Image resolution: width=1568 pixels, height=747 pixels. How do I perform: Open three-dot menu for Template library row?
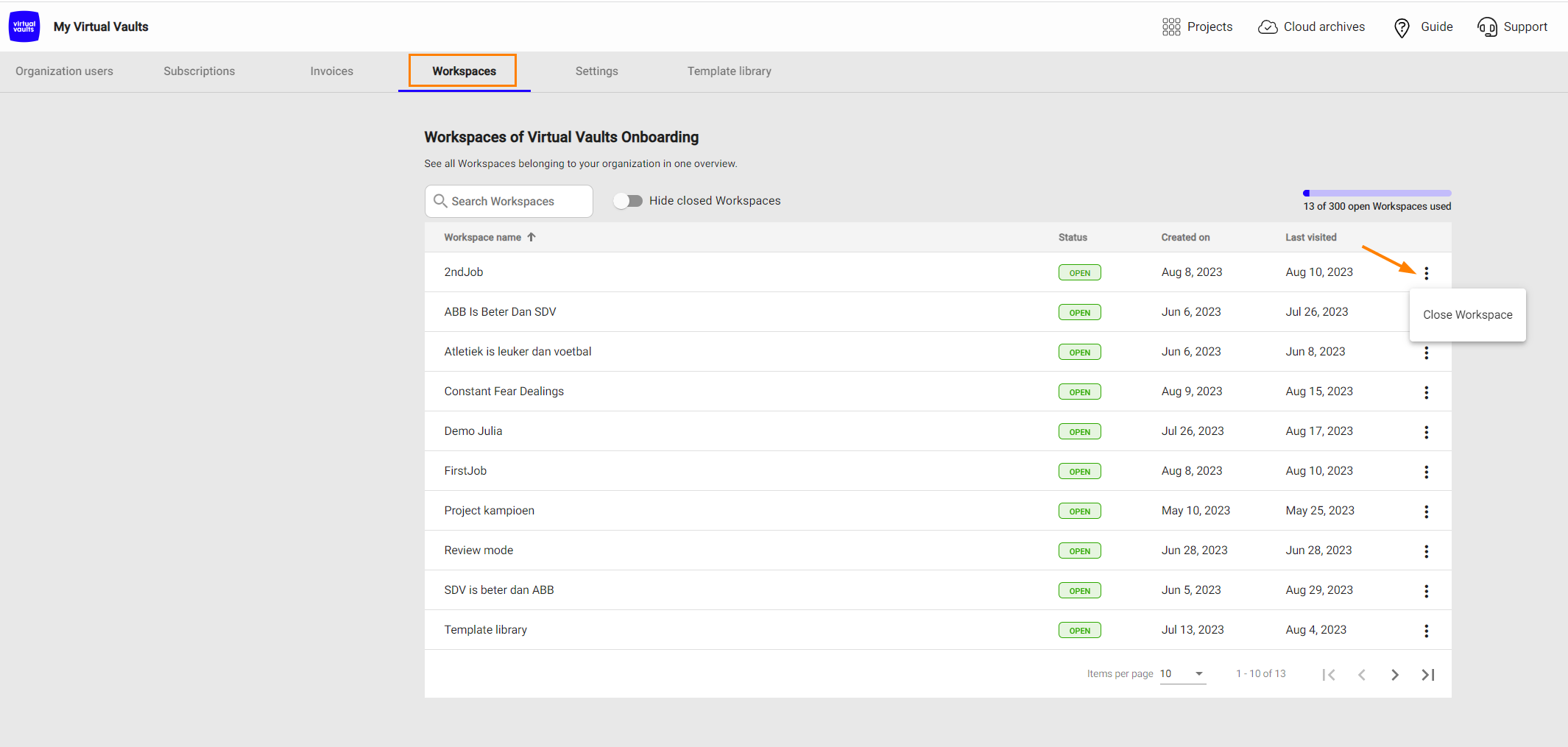coord(1427,631)
